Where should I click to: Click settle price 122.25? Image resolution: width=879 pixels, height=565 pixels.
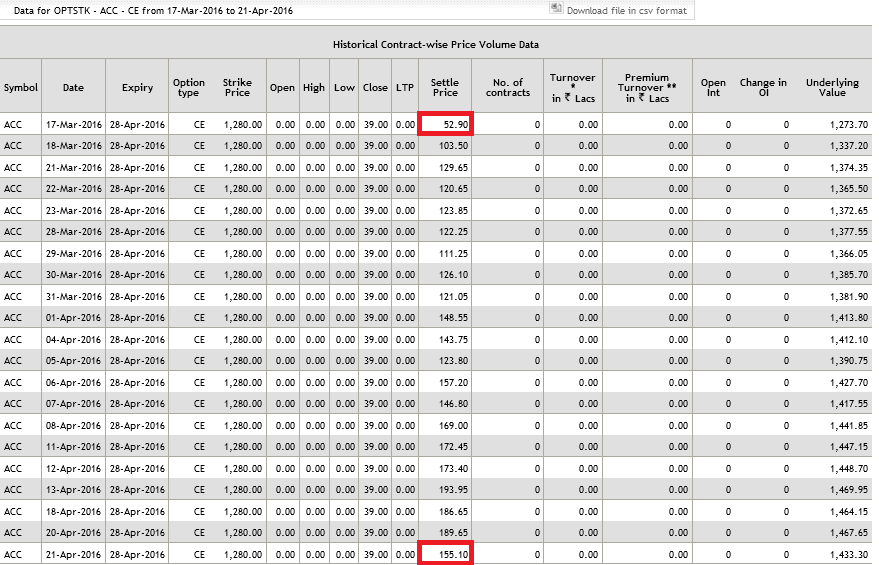coord(454,231)
